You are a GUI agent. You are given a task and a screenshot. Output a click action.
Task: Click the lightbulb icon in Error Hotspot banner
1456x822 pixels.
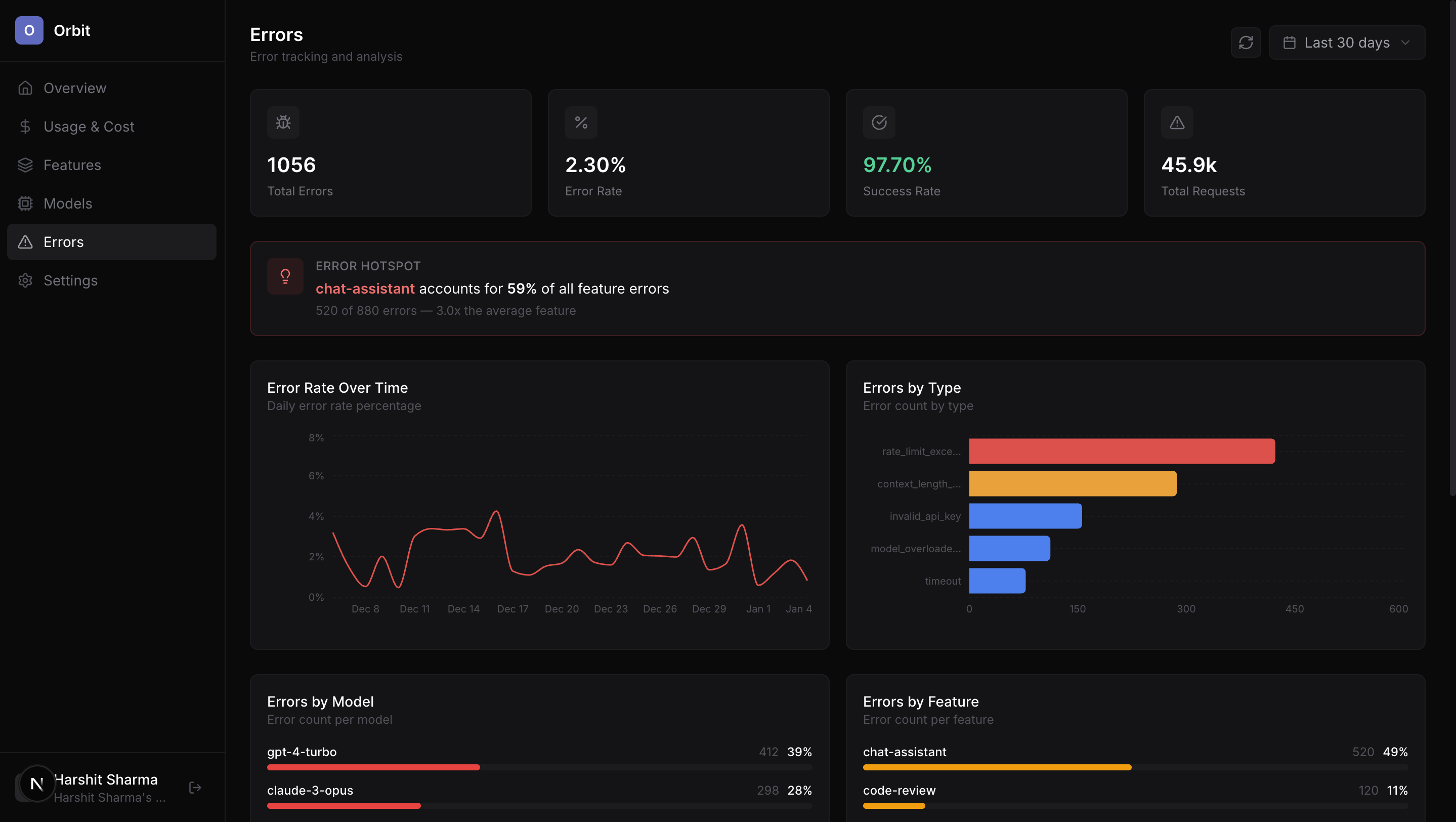285,276
